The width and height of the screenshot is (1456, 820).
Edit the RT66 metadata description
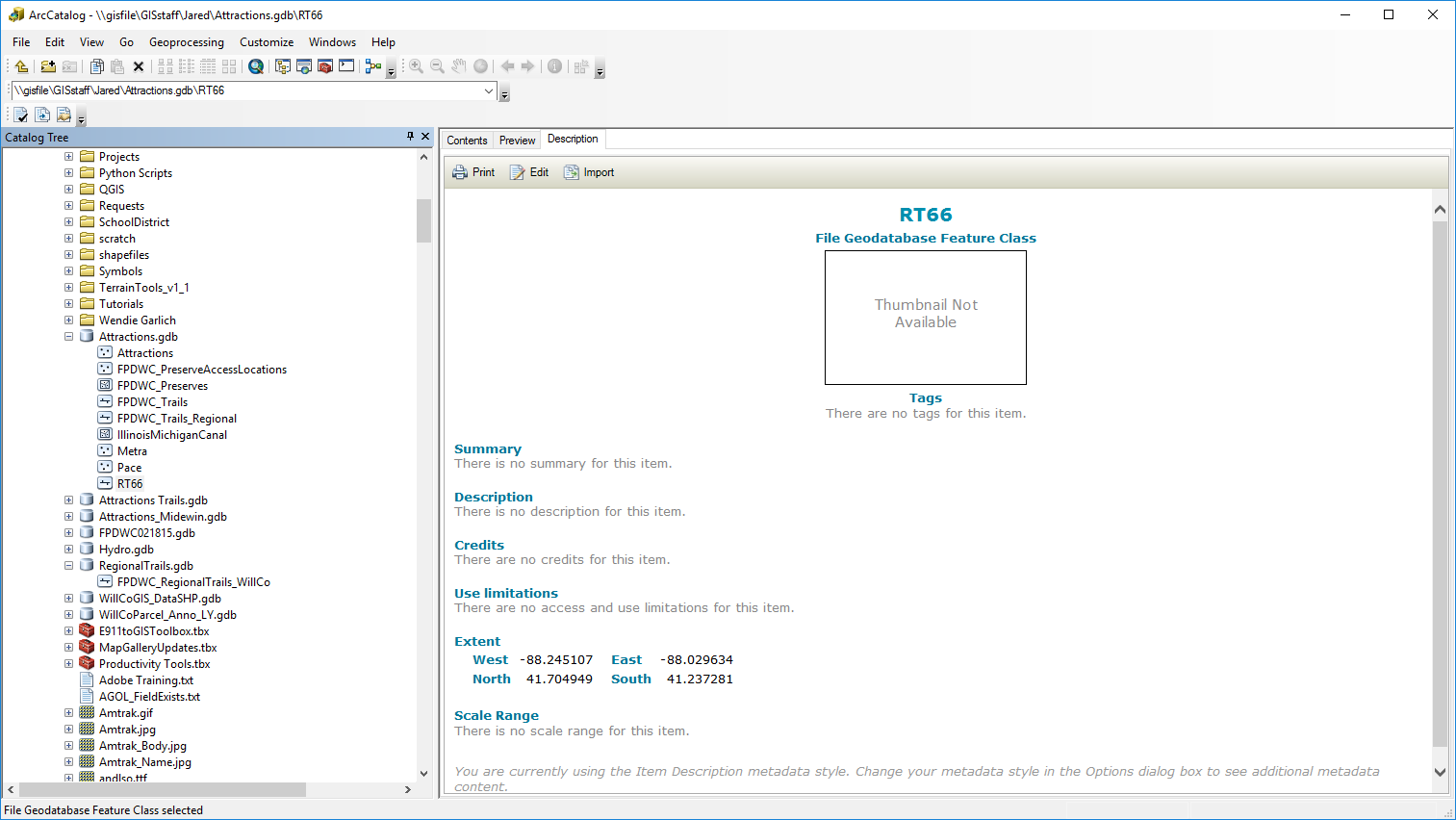pos(529,172)
